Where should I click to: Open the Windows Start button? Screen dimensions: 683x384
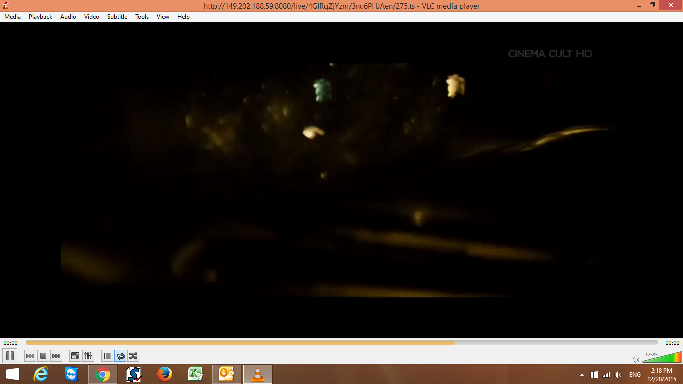(13, 374)
